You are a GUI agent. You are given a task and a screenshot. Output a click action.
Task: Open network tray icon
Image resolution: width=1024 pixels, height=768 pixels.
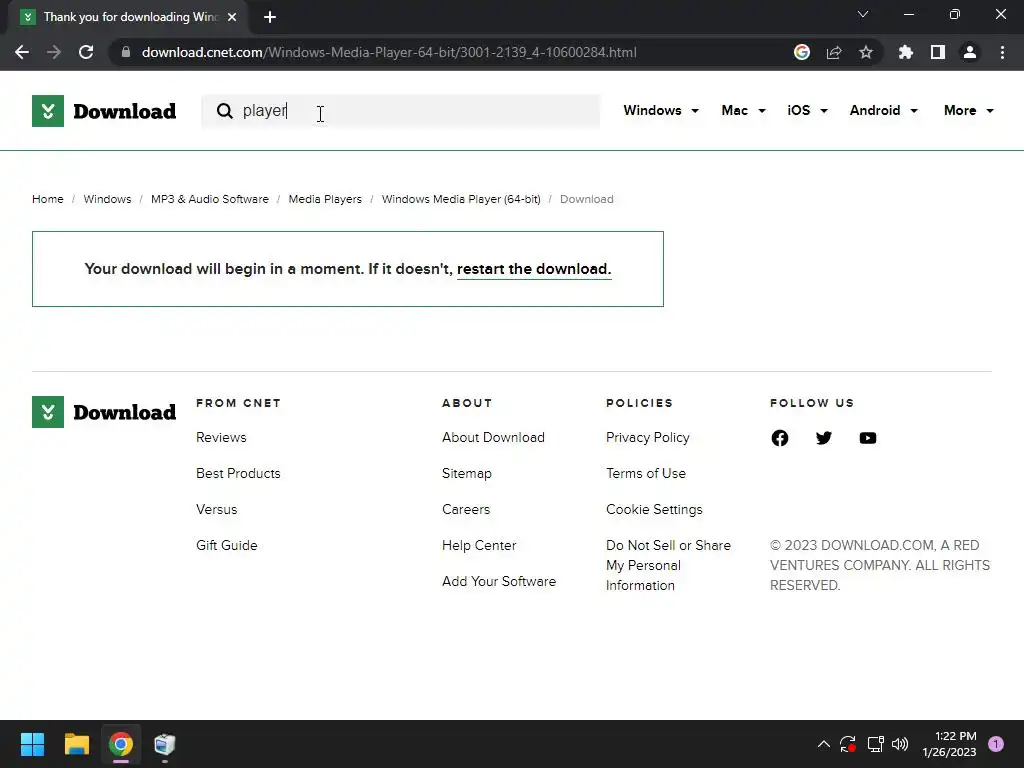click(875, 744)
